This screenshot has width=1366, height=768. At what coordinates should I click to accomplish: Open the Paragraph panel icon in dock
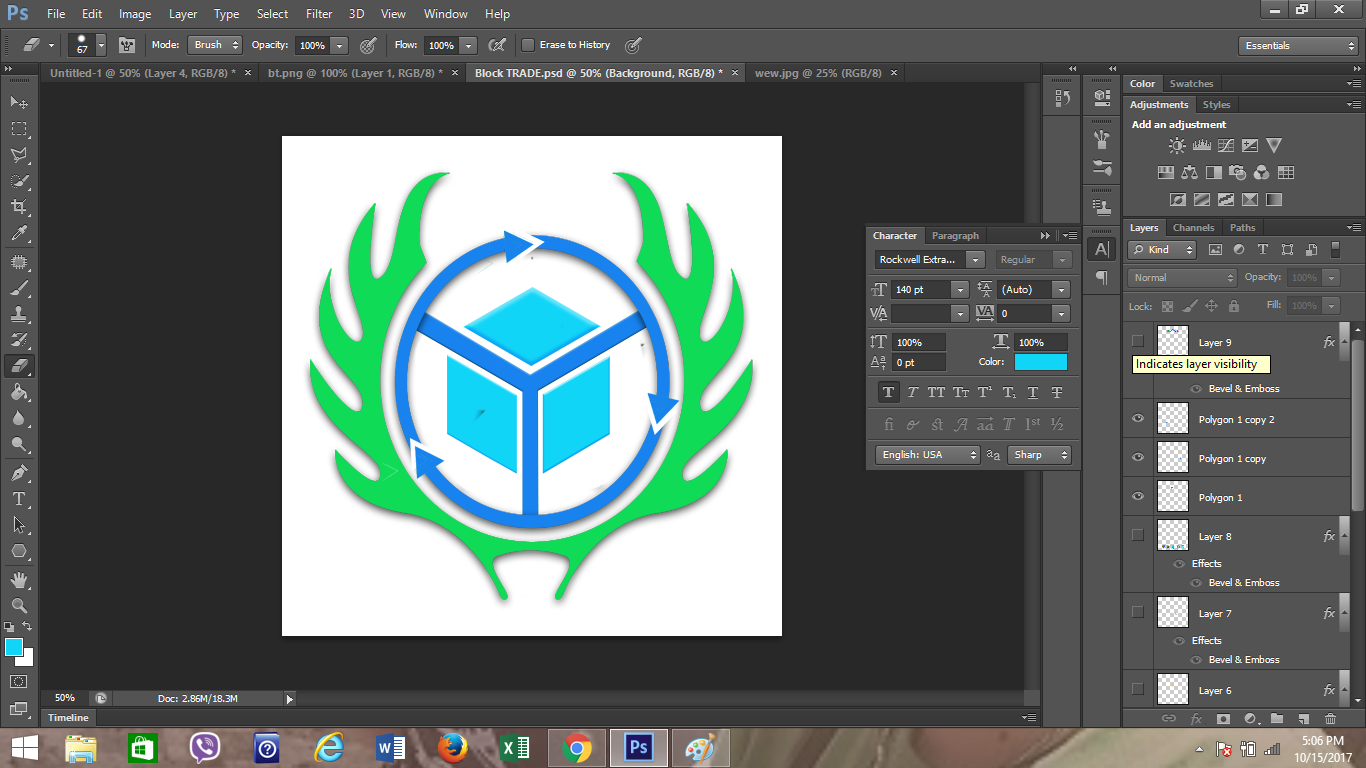click(x=1101, y=277)
